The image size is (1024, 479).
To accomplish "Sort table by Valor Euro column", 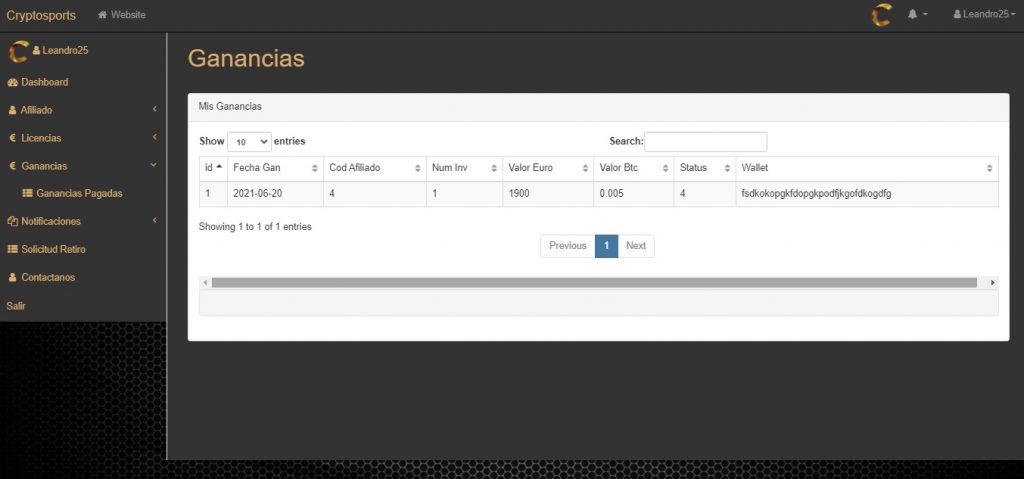I will [543, 168].
